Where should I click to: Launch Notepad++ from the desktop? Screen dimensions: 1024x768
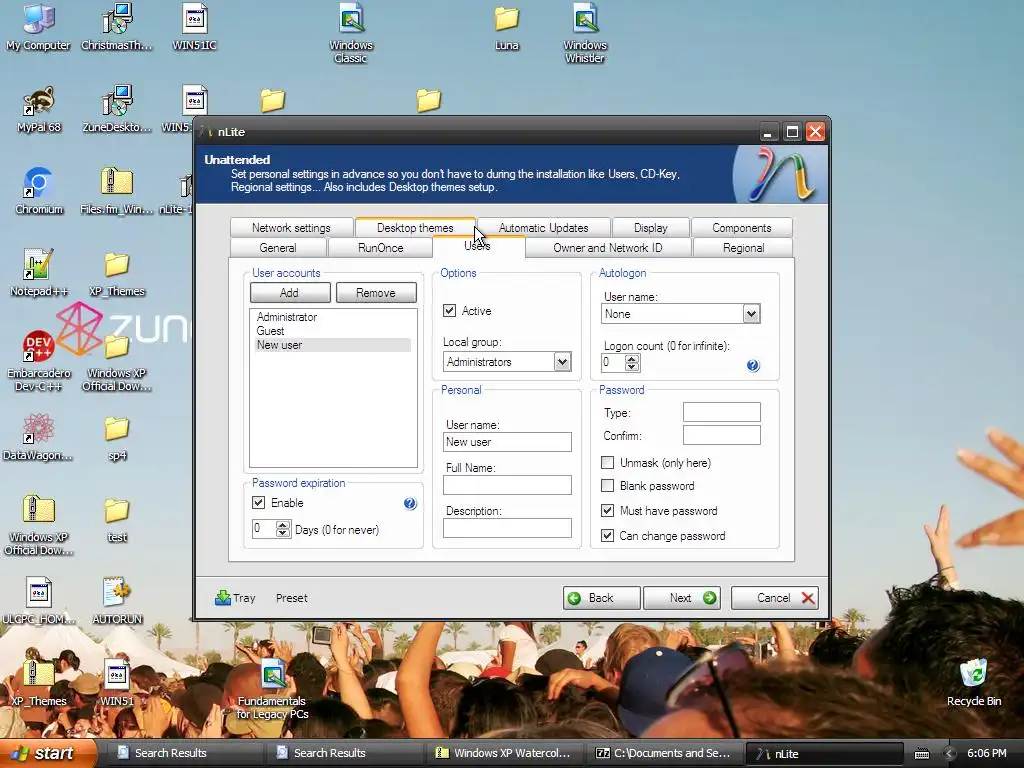pyautogui.click(x=39, y=272)
